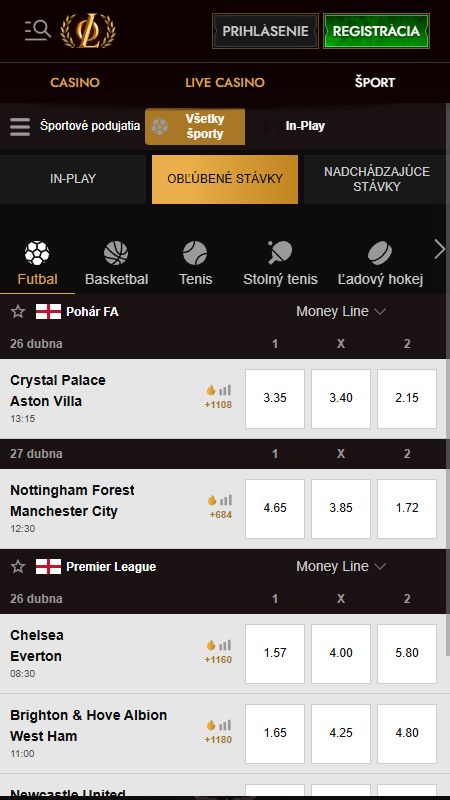The height and width of the screenshot is (800, 450).
Task: Open Chelsea vs Everton +1160 markets
Action: pos(218,653)
